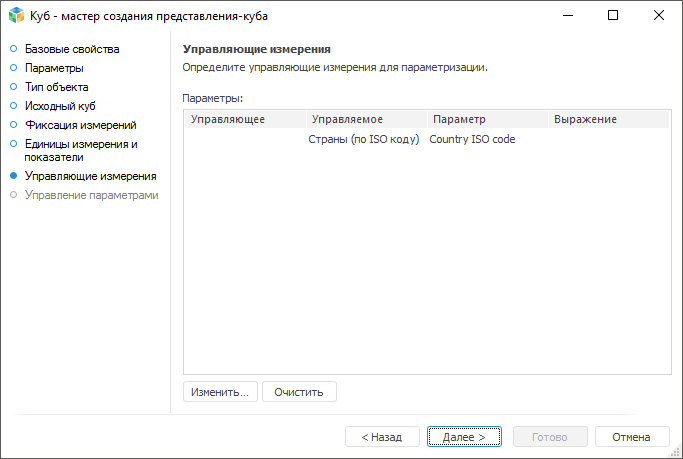Open the Параметры wizard step
This screenshot has height=459, width=683.
[54, 68]
